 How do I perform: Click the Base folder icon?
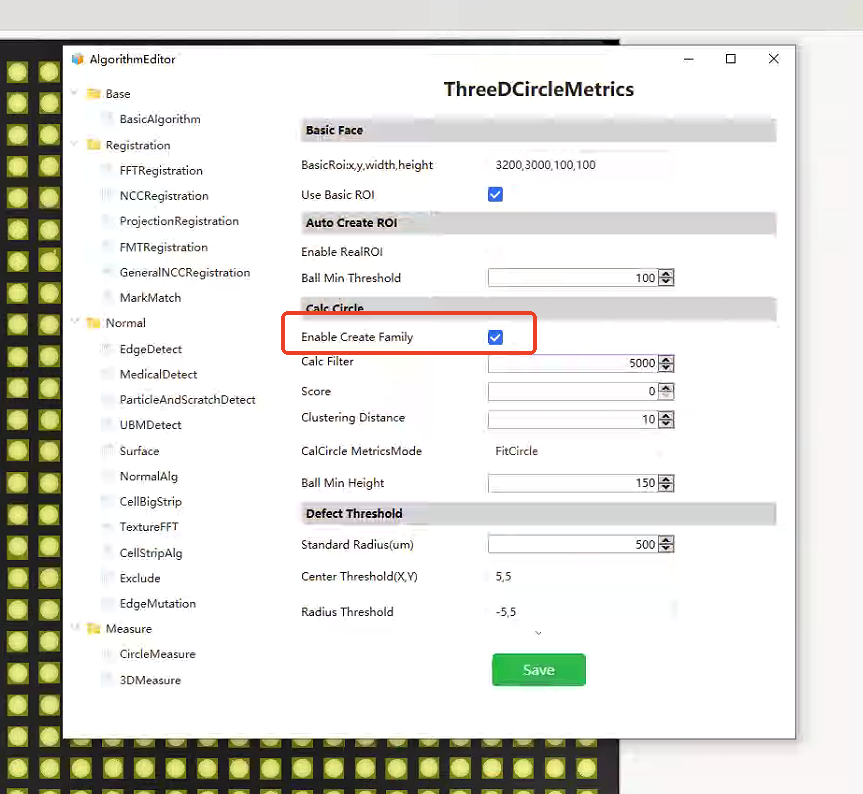tap(94, 94)
